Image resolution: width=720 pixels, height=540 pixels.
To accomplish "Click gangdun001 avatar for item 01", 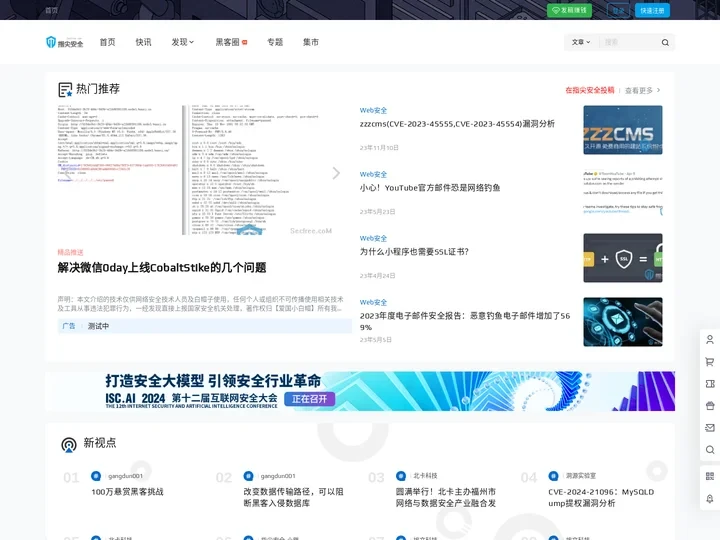I will click(x=96, y=476).
